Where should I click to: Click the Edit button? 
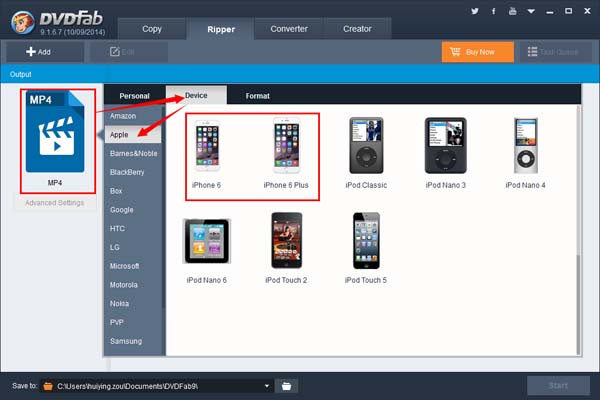pyautogui.click(x=129, y=52)
